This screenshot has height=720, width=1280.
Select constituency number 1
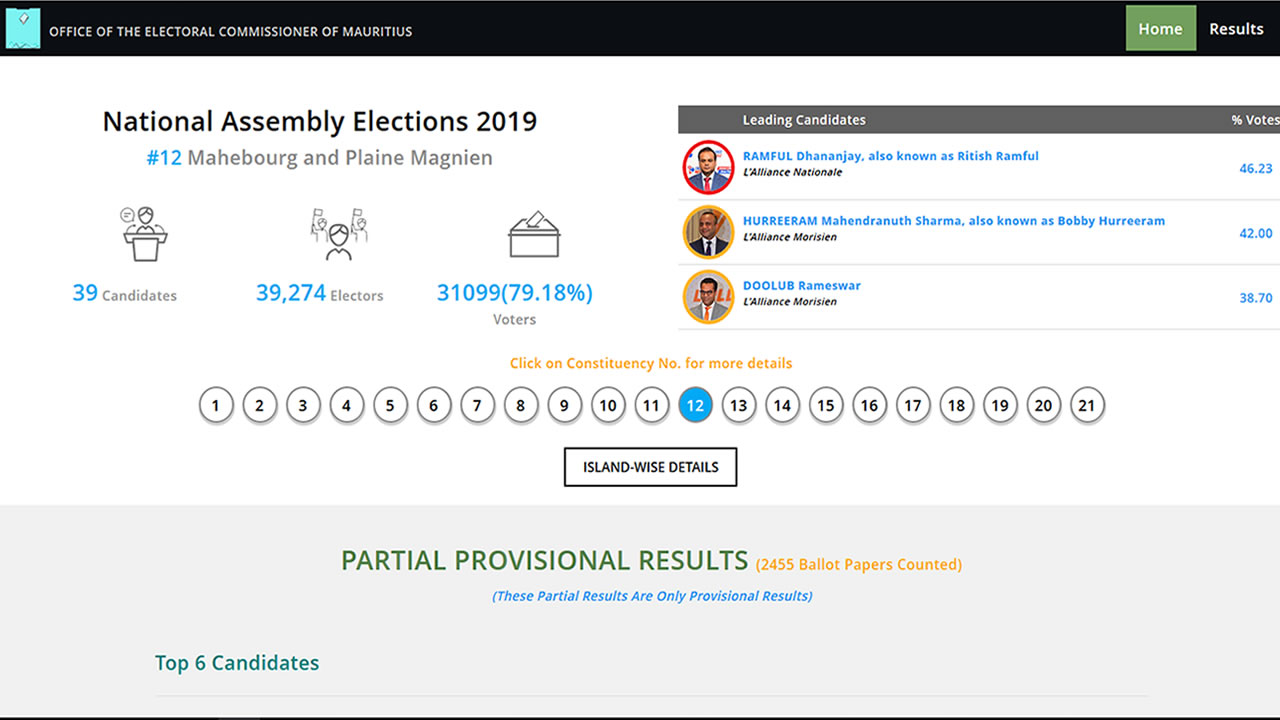(x=216, y=405)
